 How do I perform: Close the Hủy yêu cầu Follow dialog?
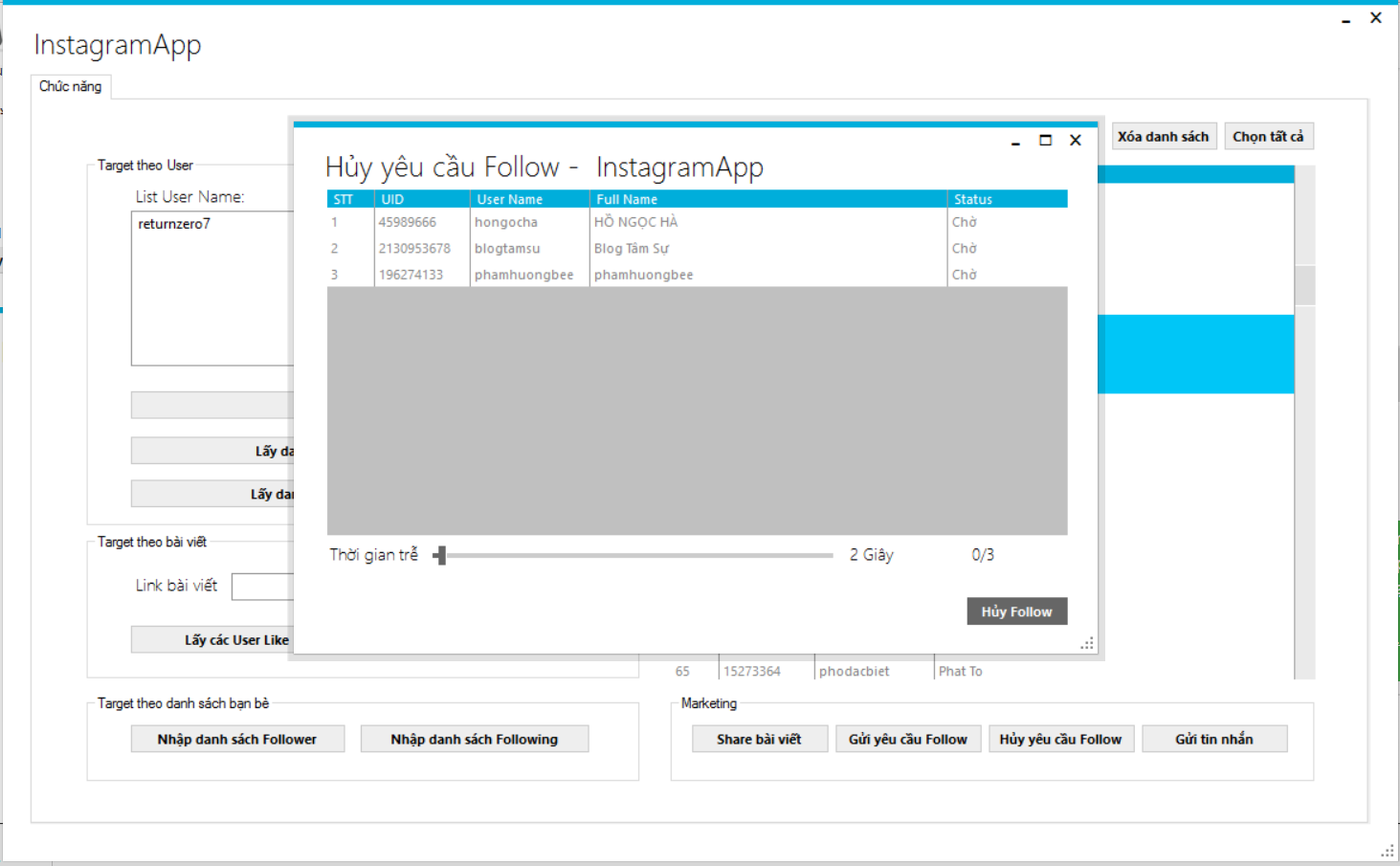pos(1076,141)
